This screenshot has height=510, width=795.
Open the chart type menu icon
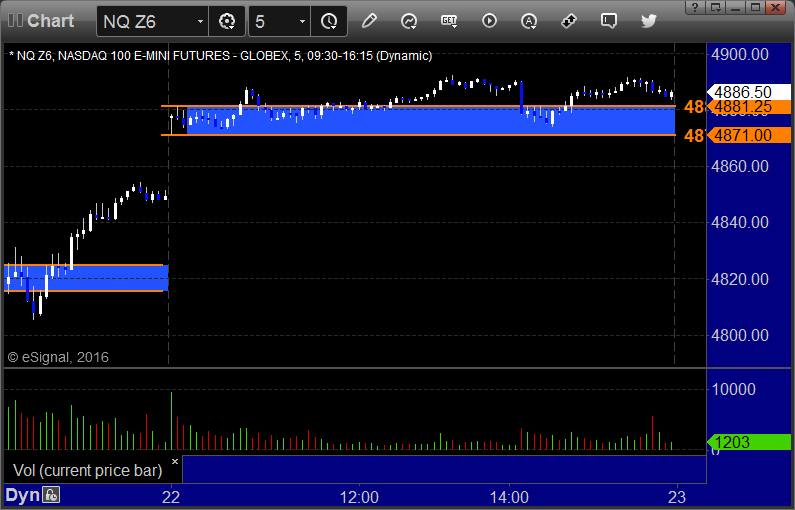pos(409,21)
